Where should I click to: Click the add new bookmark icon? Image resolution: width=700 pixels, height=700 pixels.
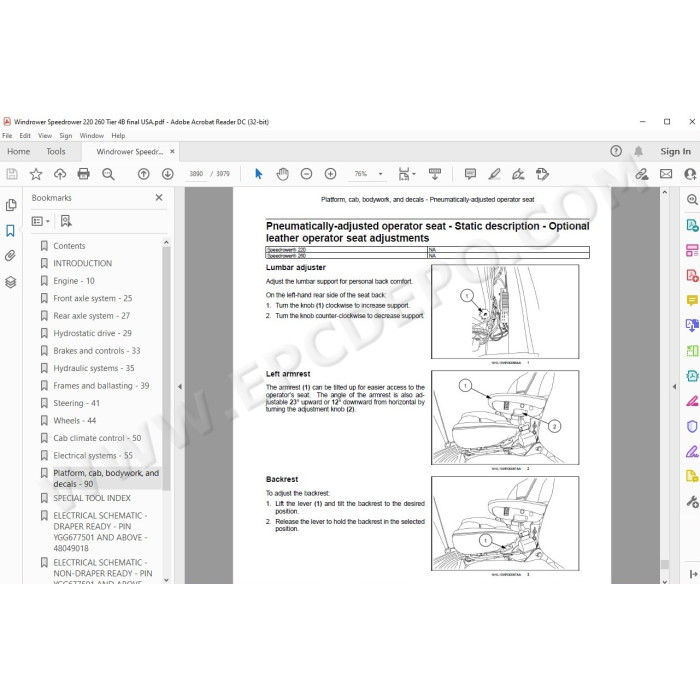(x=66, y=221)
